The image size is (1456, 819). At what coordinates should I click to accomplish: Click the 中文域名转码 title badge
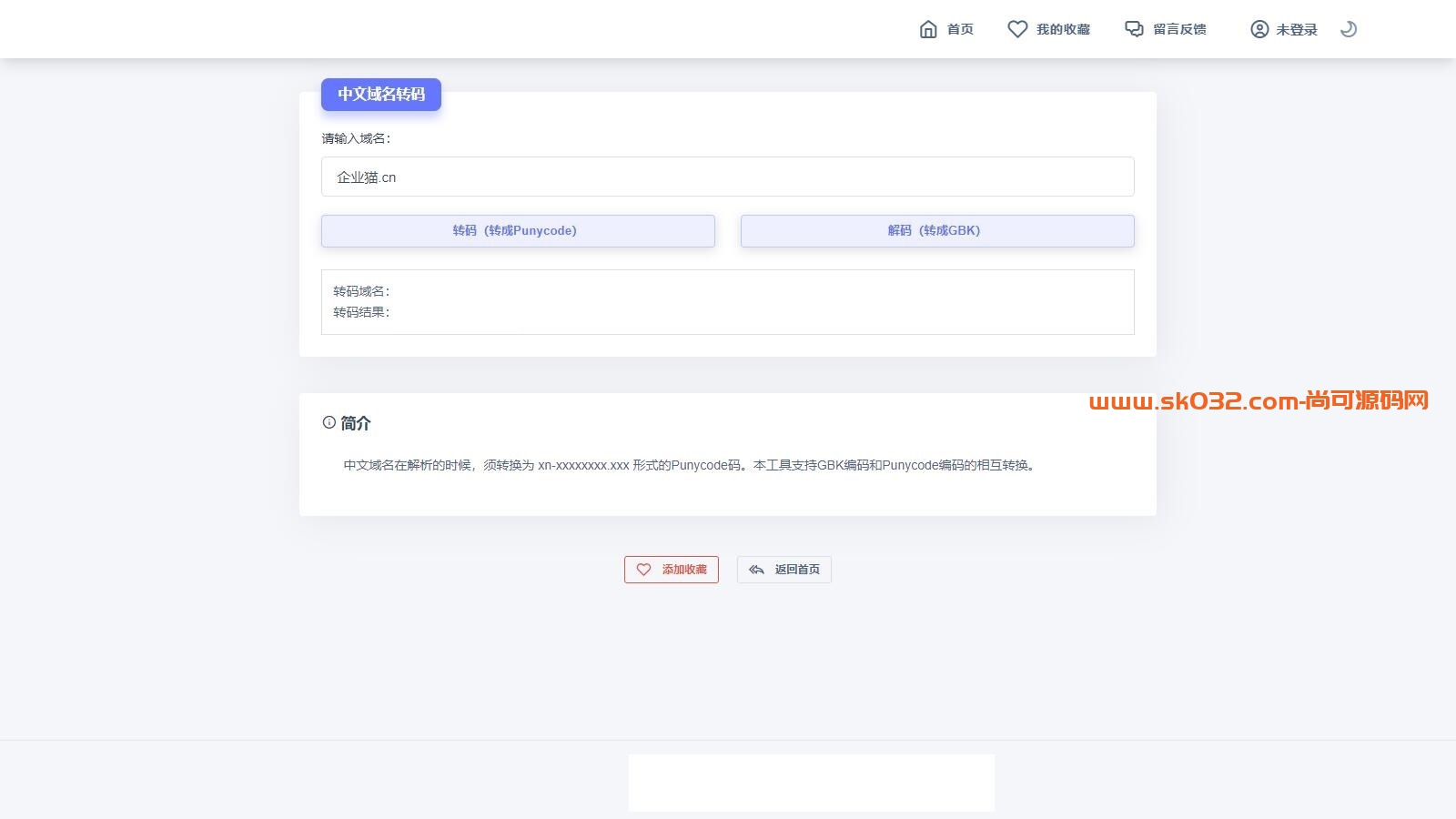coord(381,94)
